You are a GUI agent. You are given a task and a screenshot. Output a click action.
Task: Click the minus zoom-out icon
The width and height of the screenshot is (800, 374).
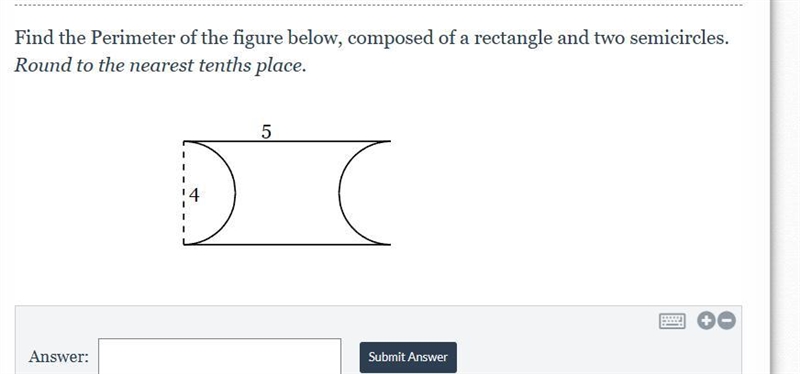pyautogui.click(x=727, y=321)
